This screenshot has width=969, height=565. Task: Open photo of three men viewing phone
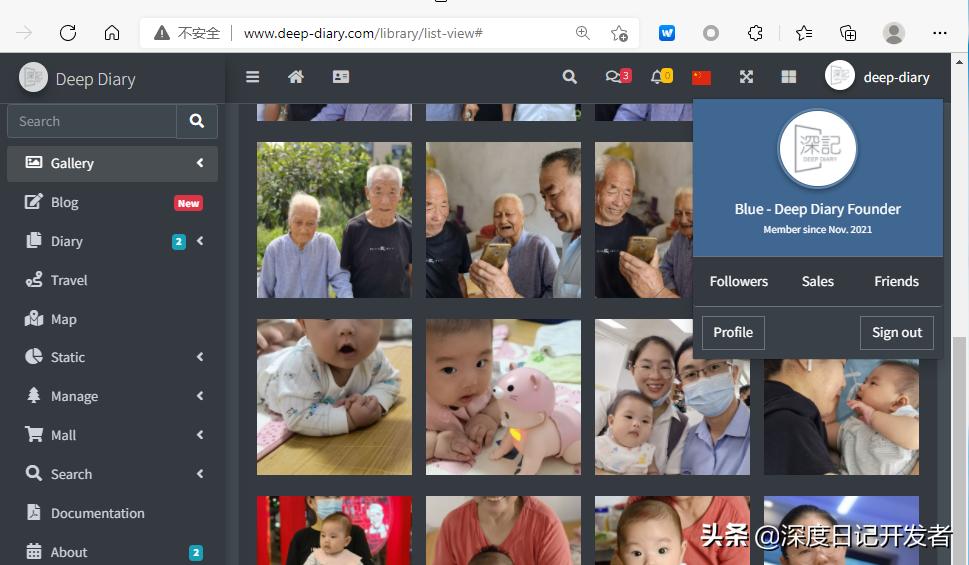click(503, 220)
